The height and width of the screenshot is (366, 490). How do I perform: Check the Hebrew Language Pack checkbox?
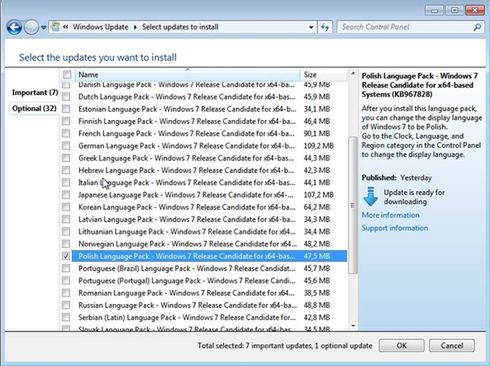[x=66, y=170]
